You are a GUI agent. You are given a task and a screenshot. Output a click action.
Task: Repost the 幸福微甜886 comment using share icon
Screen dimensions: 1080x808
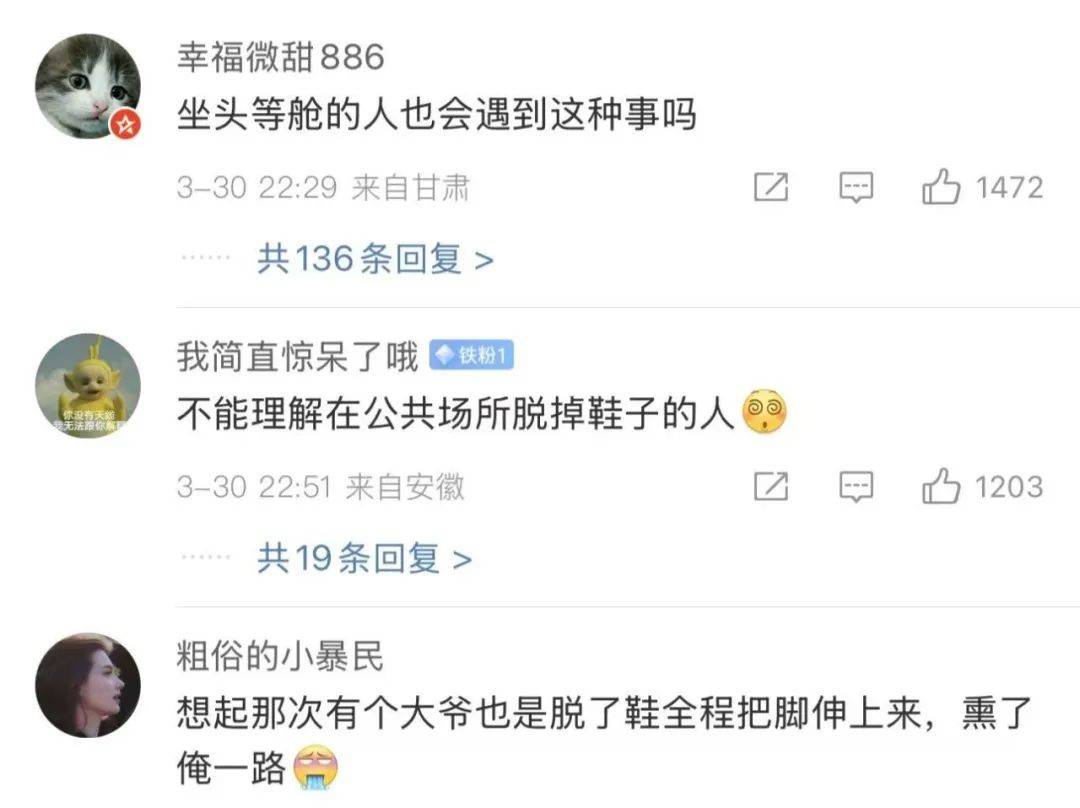tap(771, 187)
